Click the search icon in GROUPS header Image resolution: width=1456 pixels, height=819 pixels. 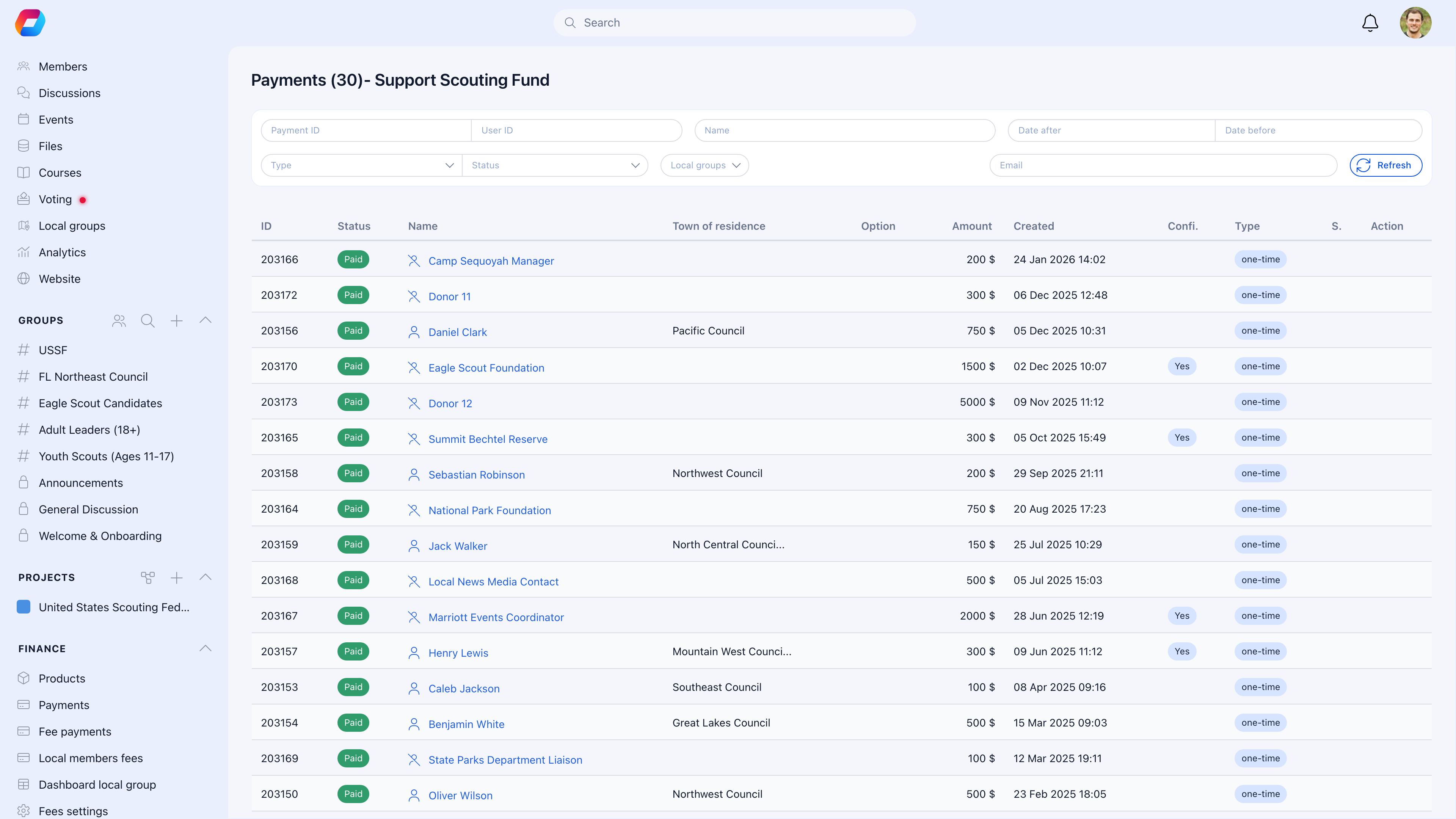coord(147,320)
